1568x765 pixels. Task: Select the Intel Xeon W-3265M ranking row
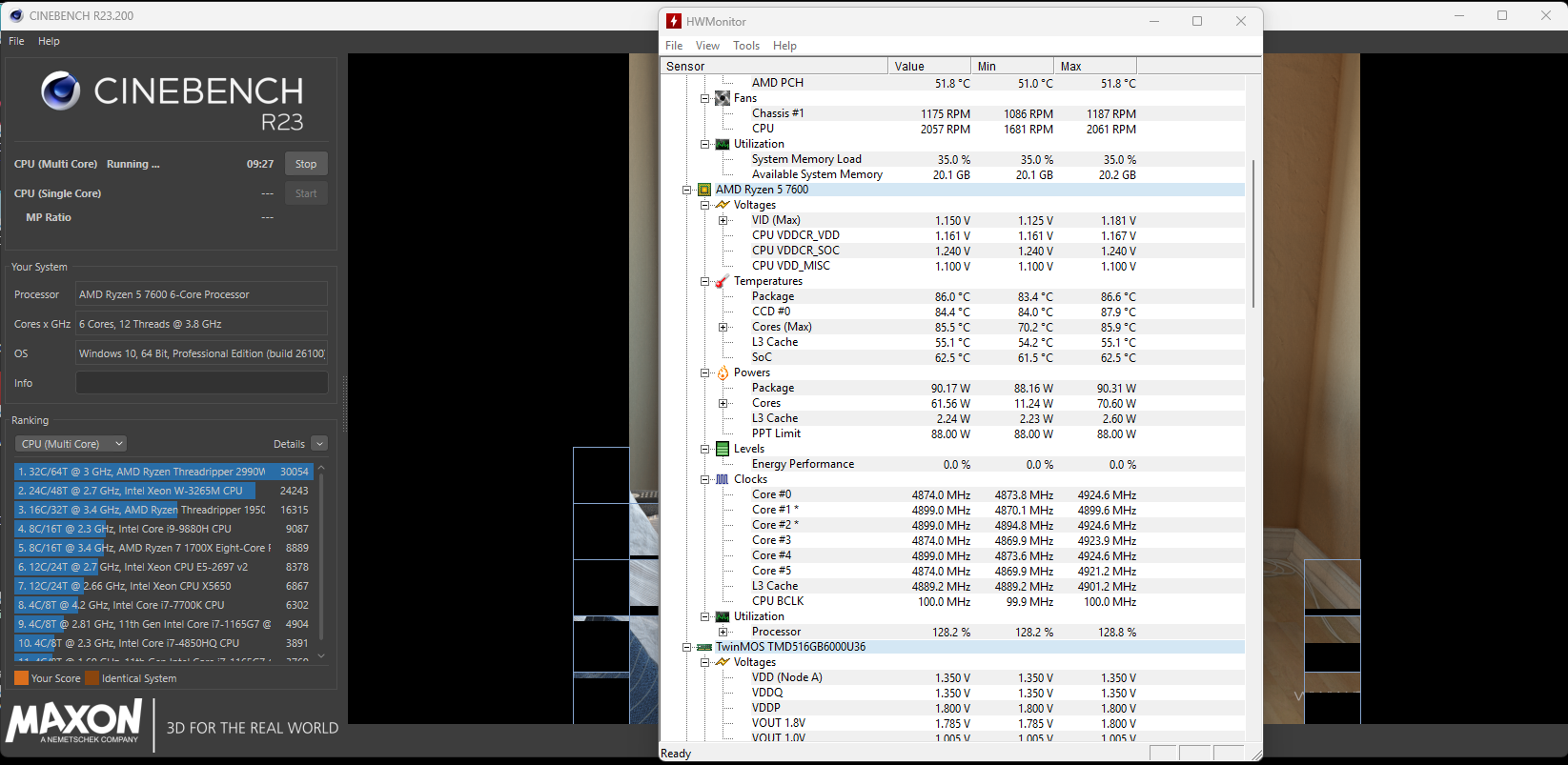coord(163,491)
